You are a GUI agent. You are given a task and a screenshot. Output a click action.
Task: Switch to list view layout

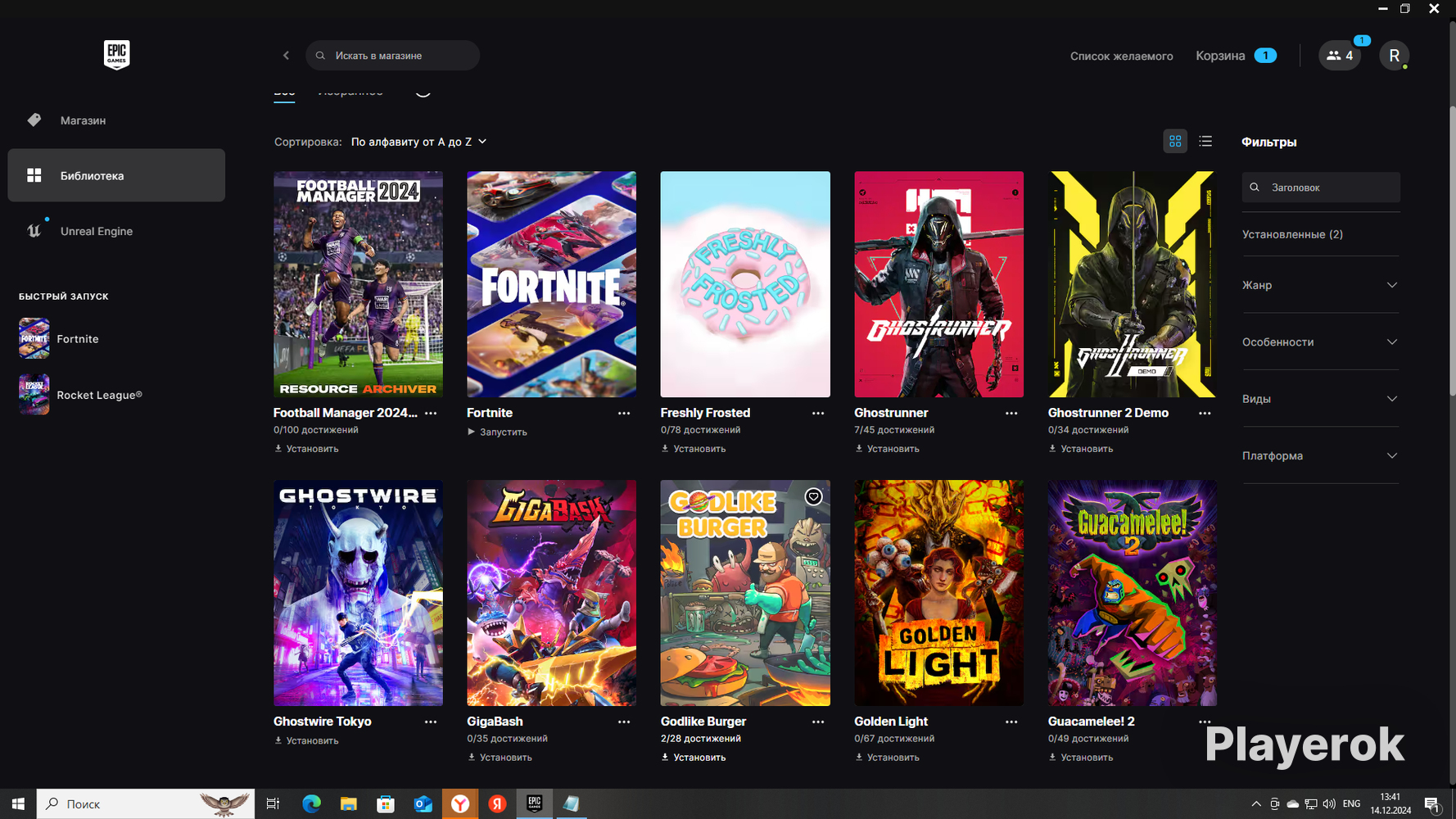click(1205, 142)
